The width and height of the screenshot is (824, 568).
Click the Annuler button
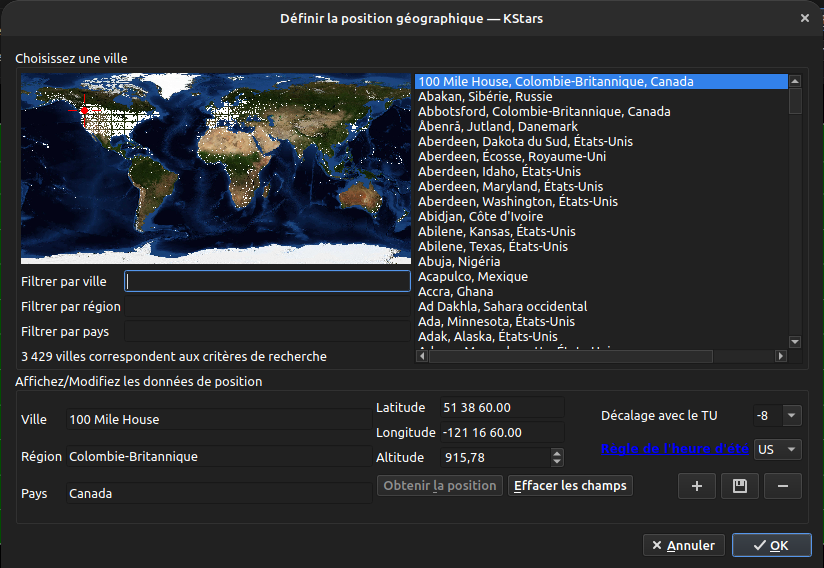(x=683, y=545)
